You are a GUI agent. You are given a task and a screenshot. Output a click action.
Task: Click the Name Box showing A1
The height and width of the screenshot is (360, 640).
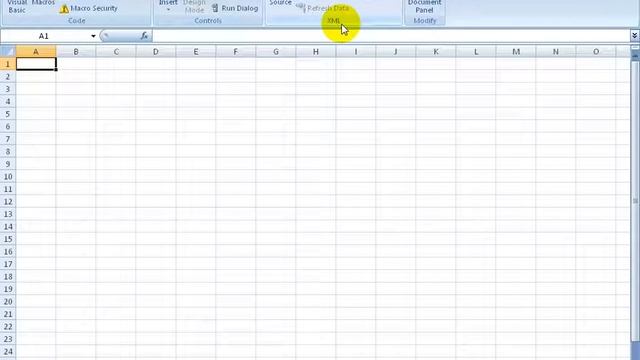point(44,36)
